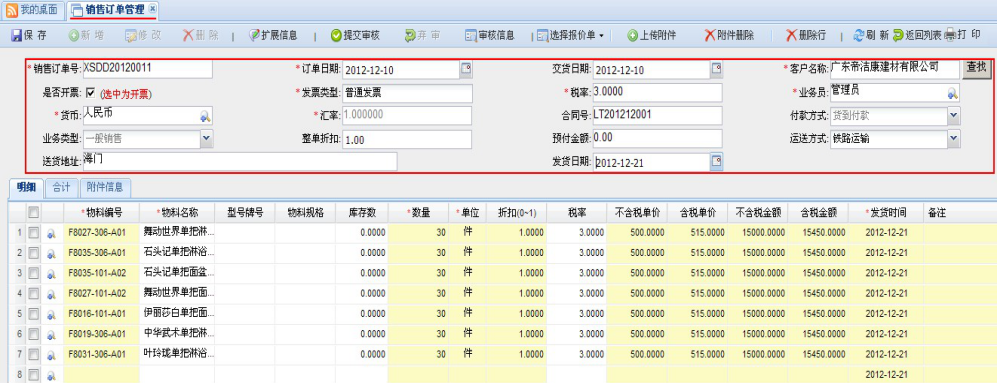Click the 整单折扣 input field
Viewport: 997px width, 383px height.
(x=408, y=139)
